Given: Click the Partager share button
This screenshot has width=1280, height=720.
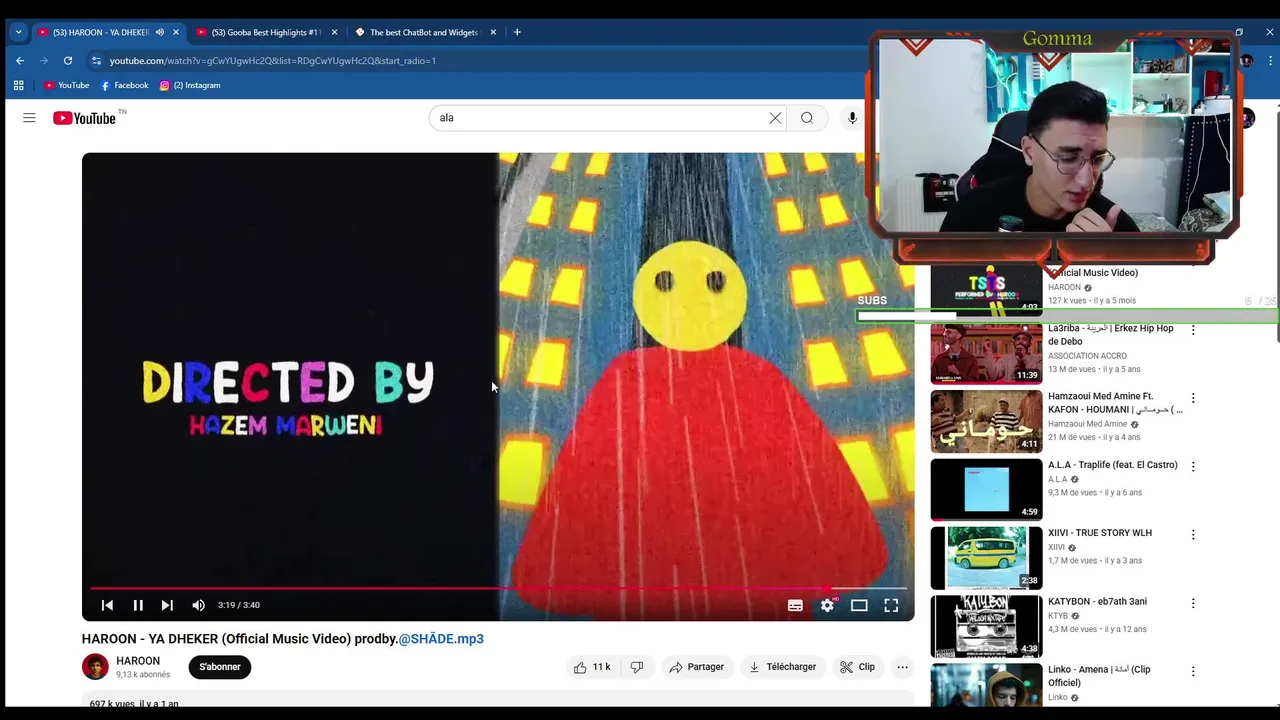Looking at the screenshot, I should tap(697, 667).
